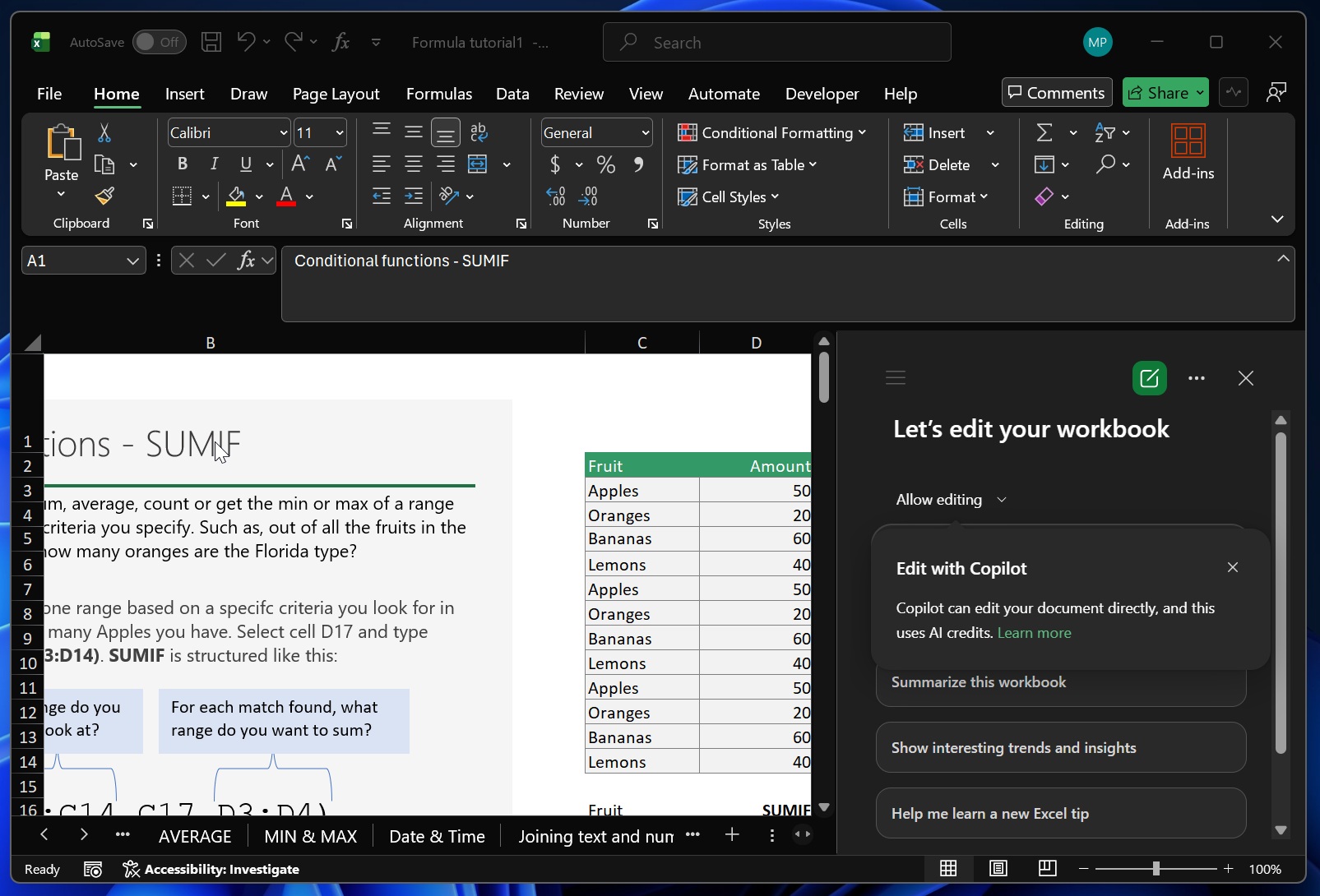Open the Formulas ribbon tab
The image size is (1320, 896).
[439, 94]
